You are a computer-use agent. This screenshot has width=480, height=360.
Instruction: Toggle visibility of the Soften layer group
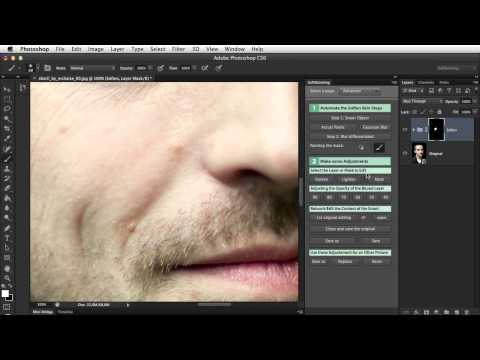[x=405, y=130]
